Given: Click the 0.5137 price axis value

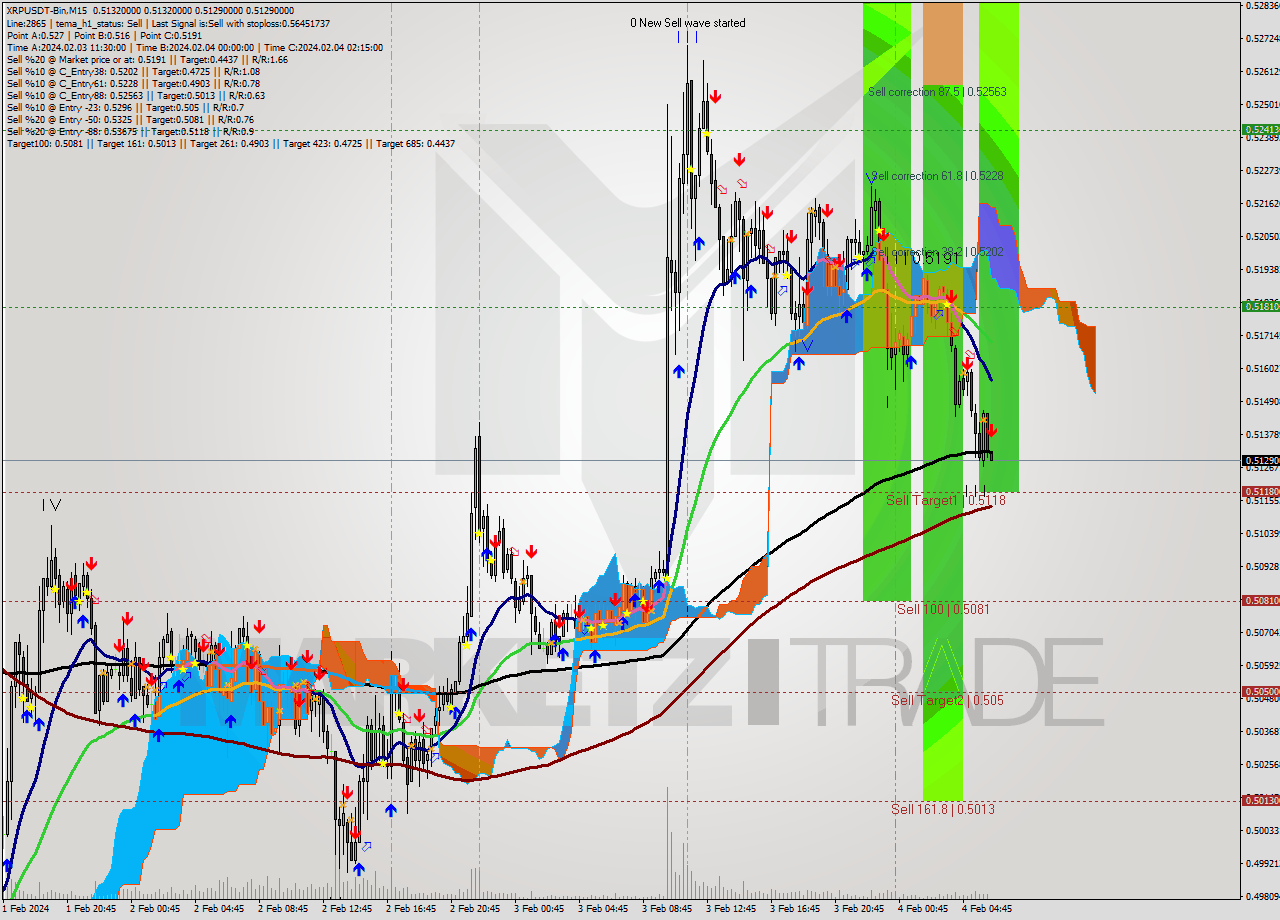Looking at the screenshot, I should [x=1263, y=434].
